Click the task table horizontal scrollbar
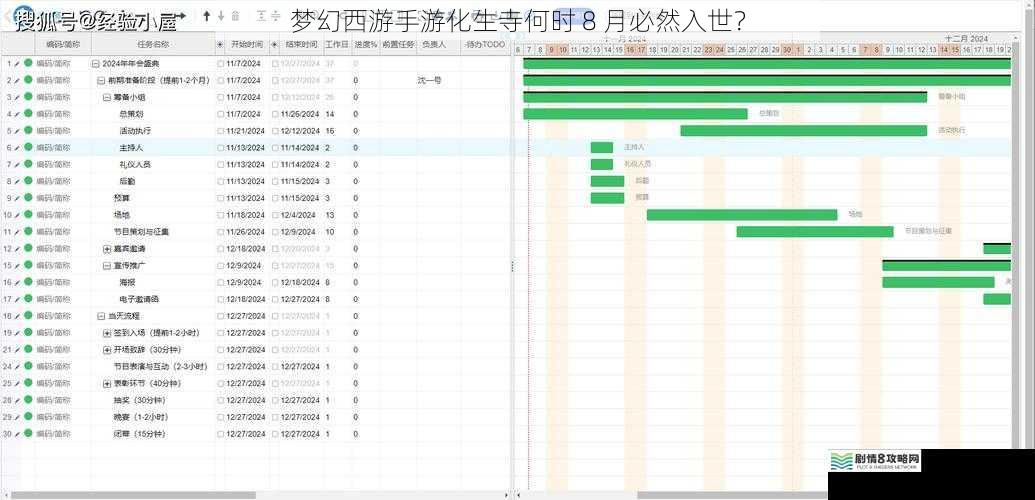 click(132, 495)
